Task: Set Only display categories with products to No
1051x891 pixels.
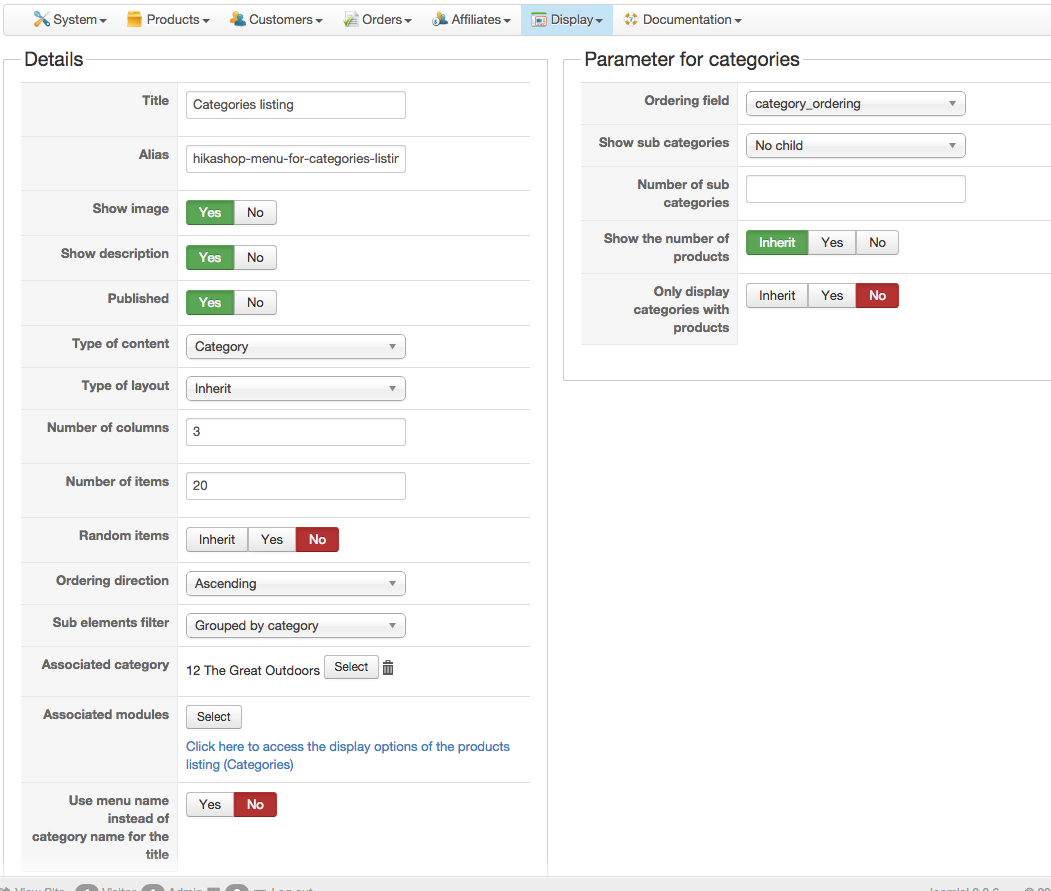Action: pyautogui.click(x=877, y=296)
